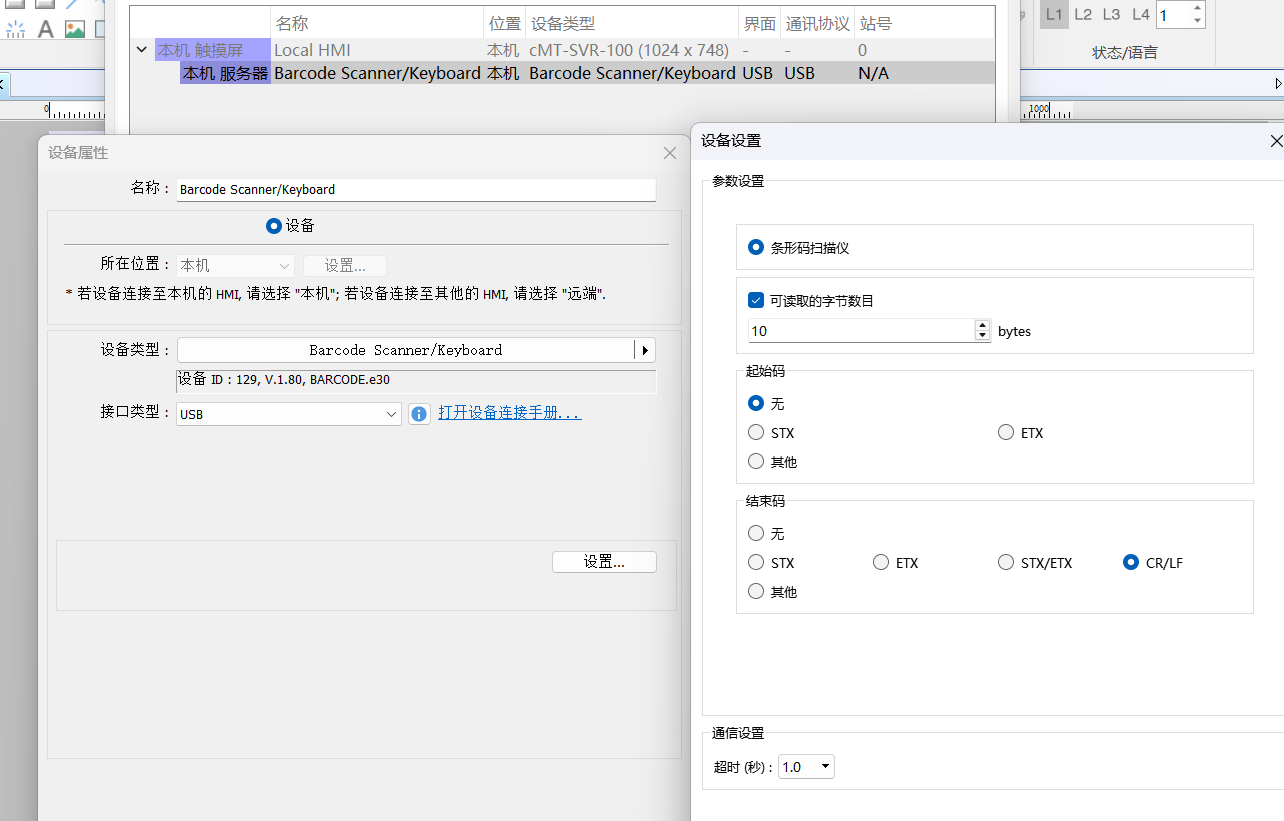1284x821 pixels.
Task: Click the 站号 column header
Action: (876, 23)
